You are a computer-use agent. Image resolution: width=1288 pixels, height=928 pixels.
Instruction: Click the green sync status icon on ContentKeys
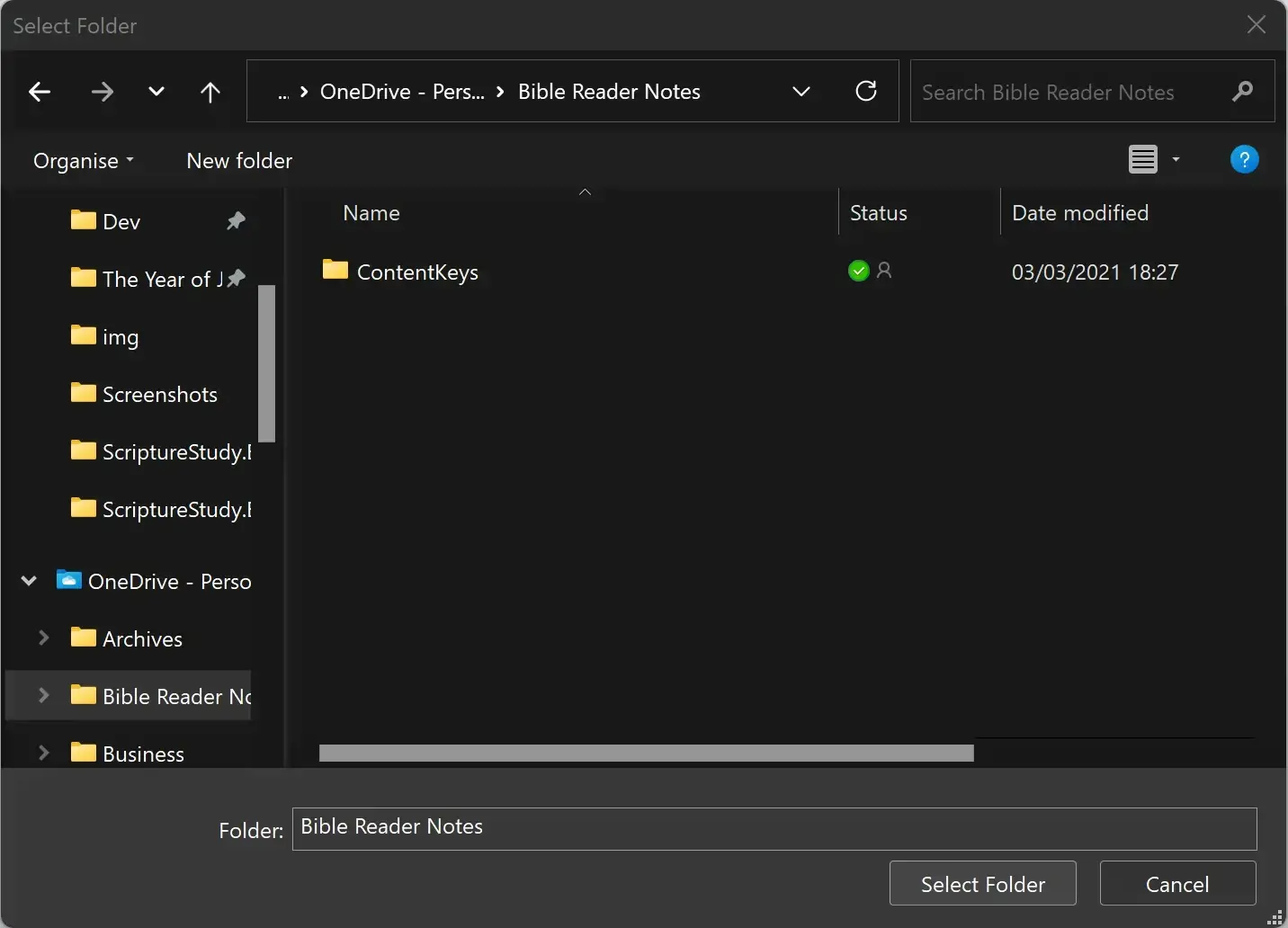(x=858, y=271)
